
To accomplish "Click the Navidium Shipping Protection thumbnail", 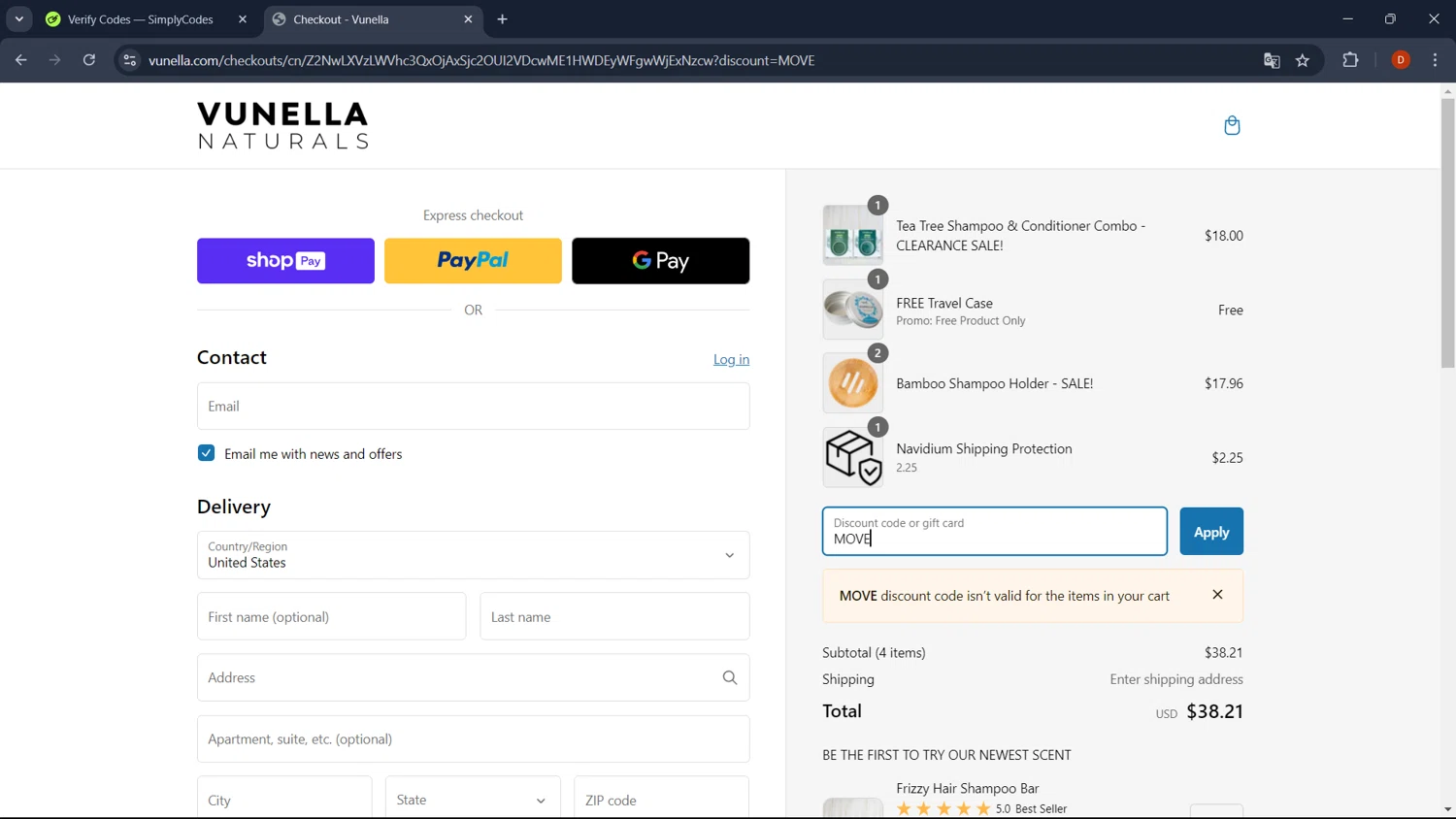I will (853, 457).
